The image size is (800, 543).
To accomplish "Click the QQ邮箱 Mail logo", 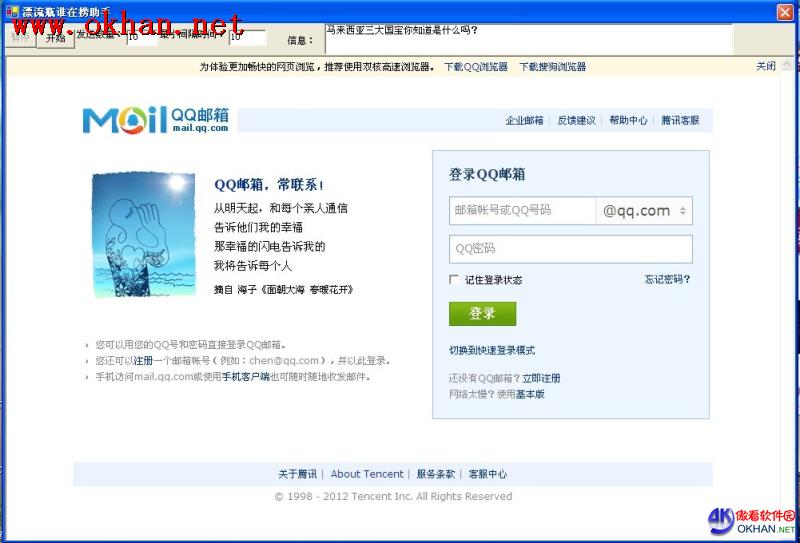I will tap(156, 120).
